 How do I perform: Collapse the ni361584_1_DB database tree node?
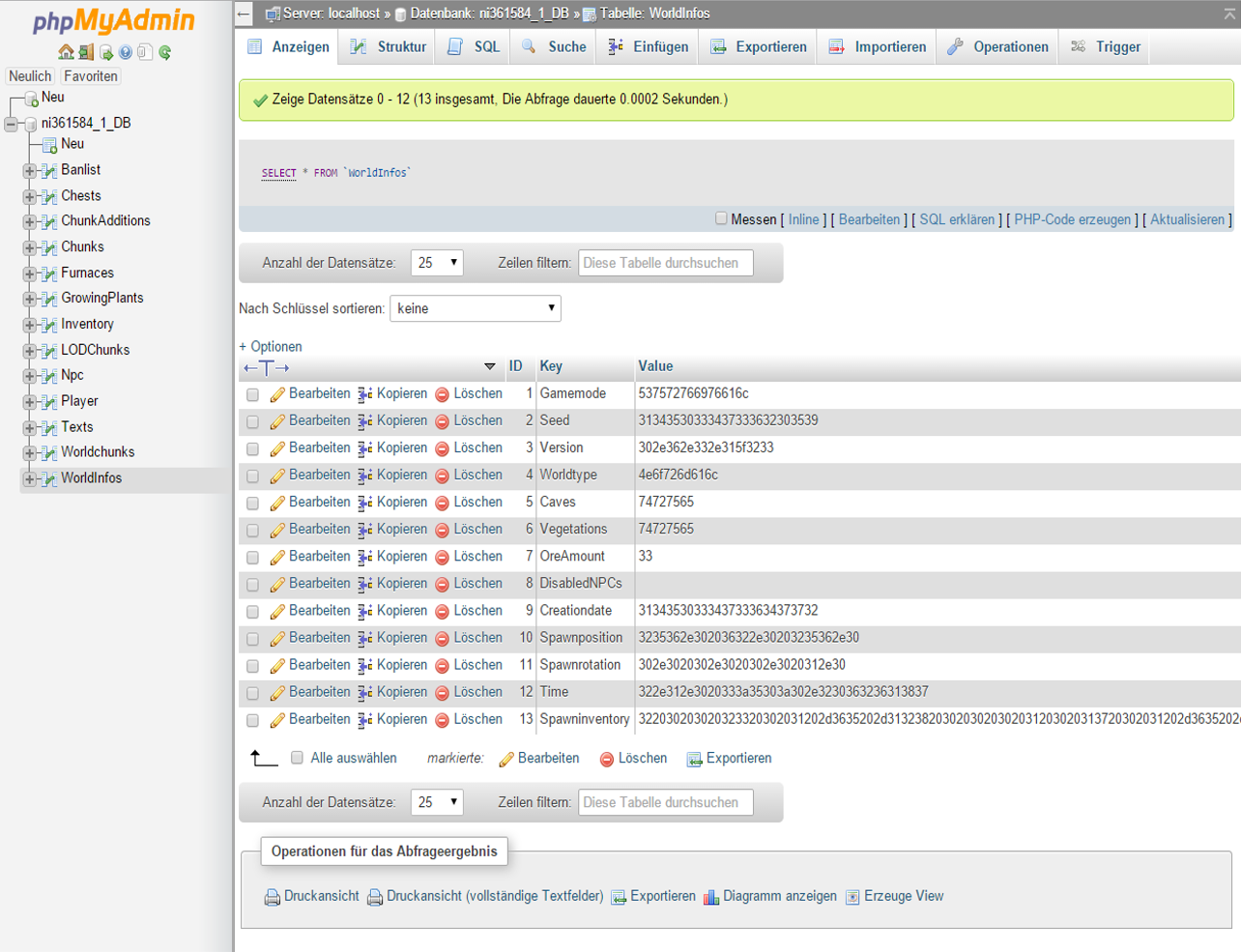pos(12,124)
